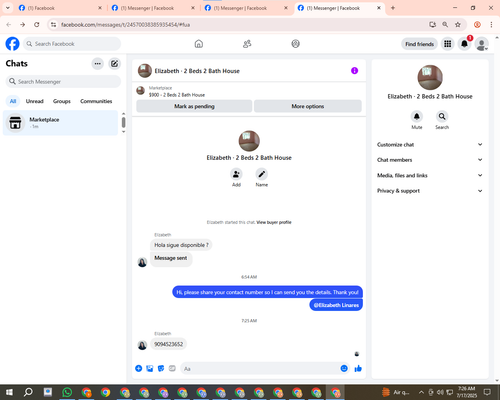
Task: Click Find friends button
Action: click(x=419, y=44)
